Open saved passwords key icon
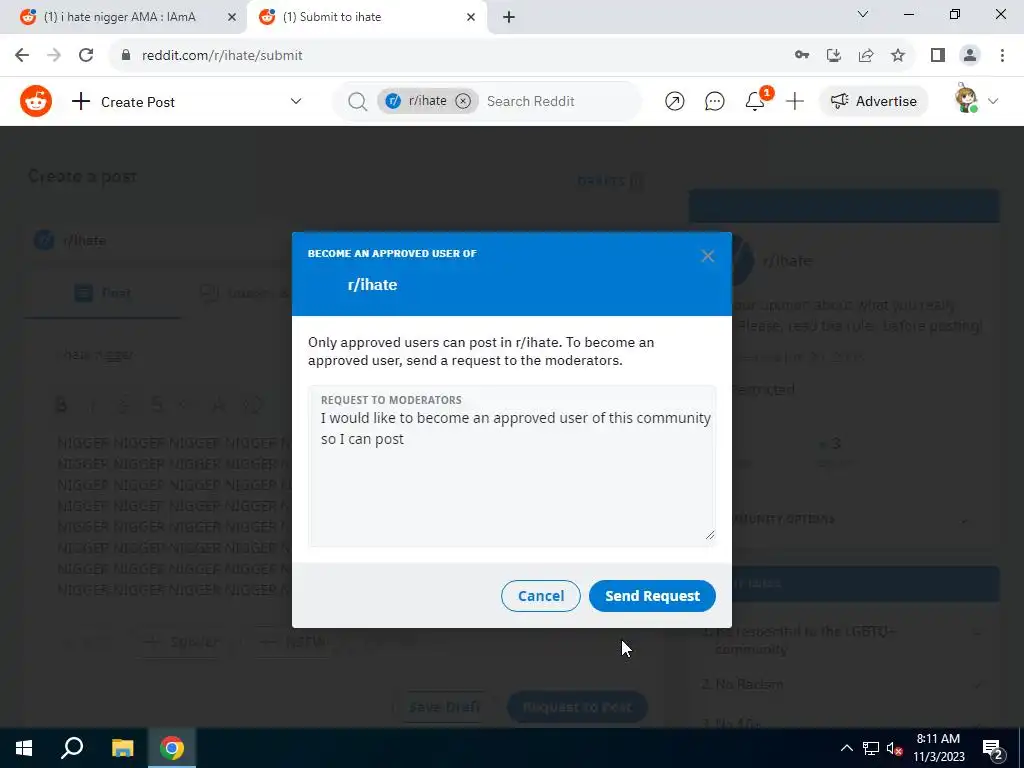The image size is (1024, 768). click(802, 56)
